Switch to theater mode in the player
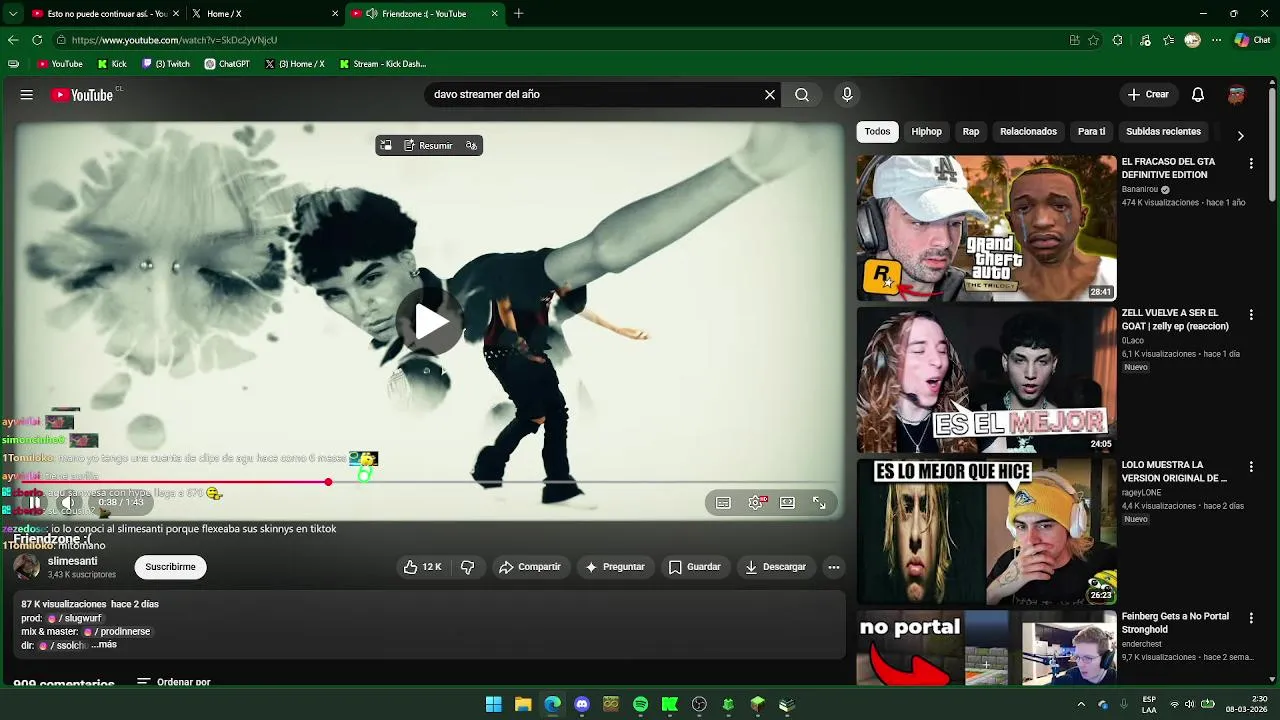This screenshot has width=1280, height=720. (x=787, y=503)
